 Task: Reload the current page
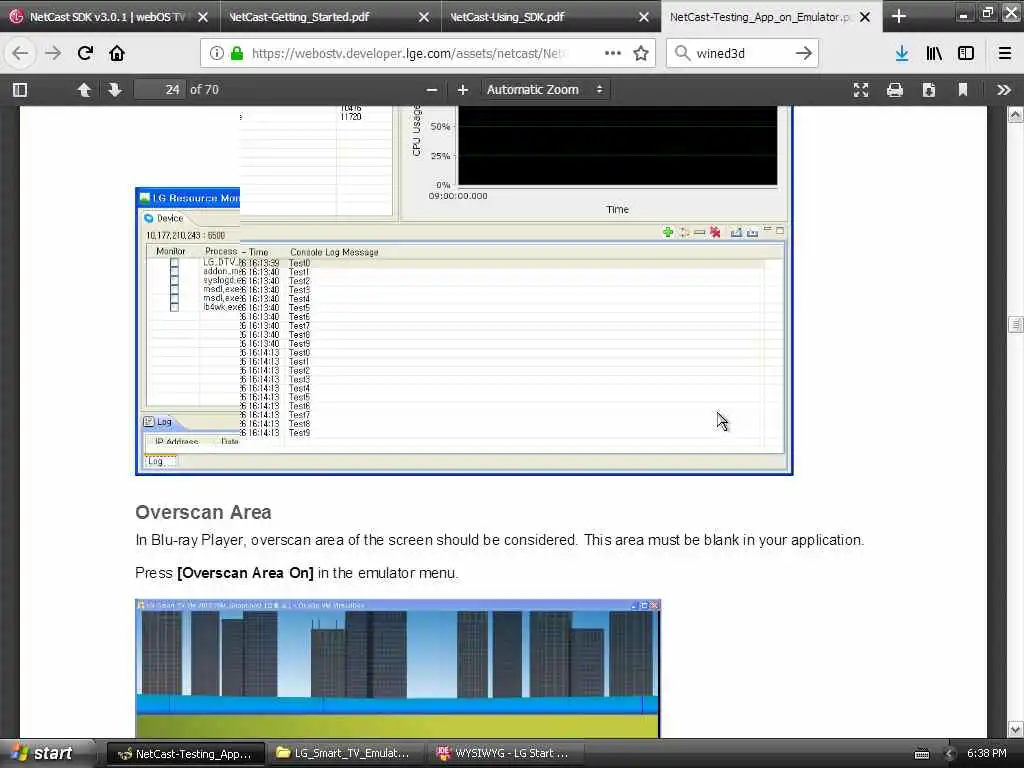85,54
